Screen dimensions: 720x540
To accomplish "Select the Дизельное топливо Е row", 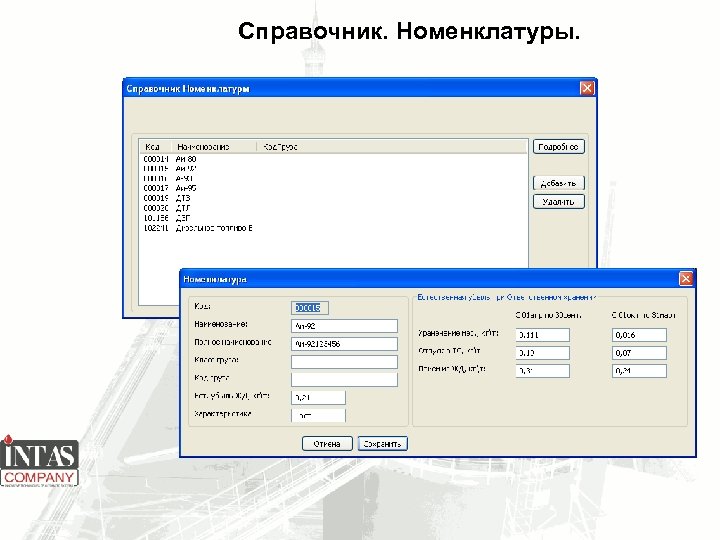I will point(197,228).
